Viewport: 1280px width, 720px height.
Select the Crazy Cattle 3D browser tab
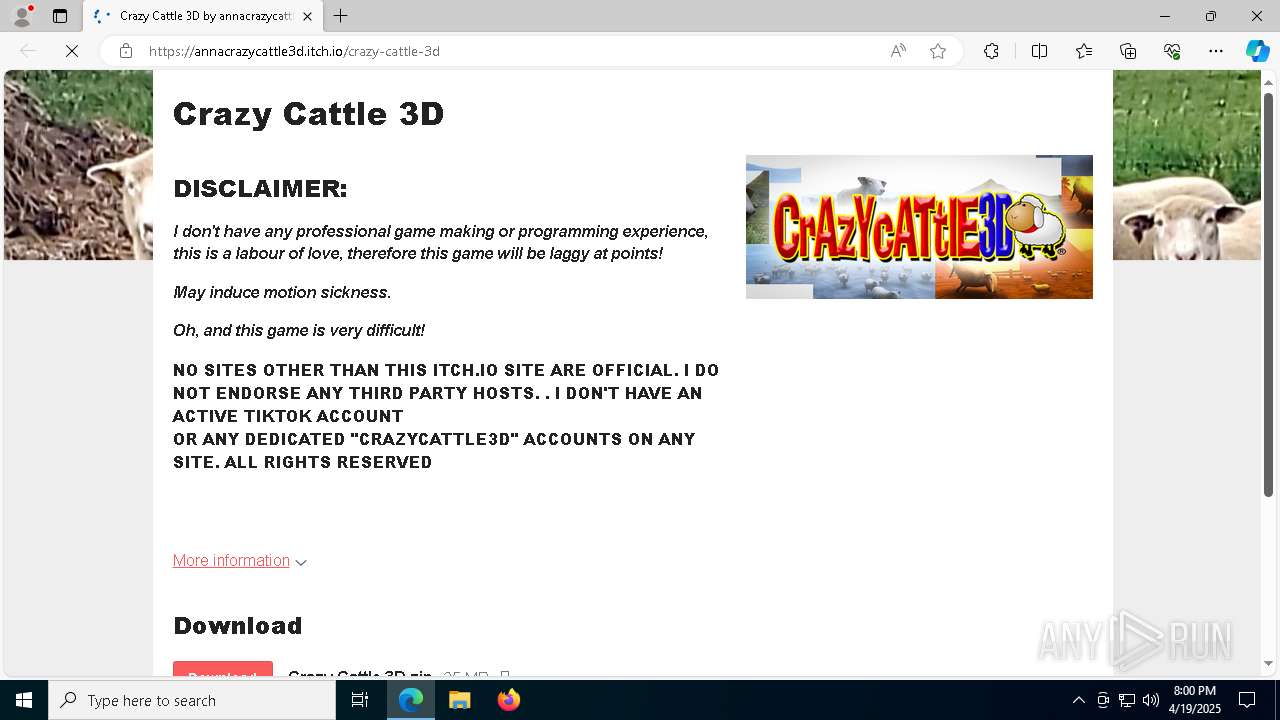point(203,16)
